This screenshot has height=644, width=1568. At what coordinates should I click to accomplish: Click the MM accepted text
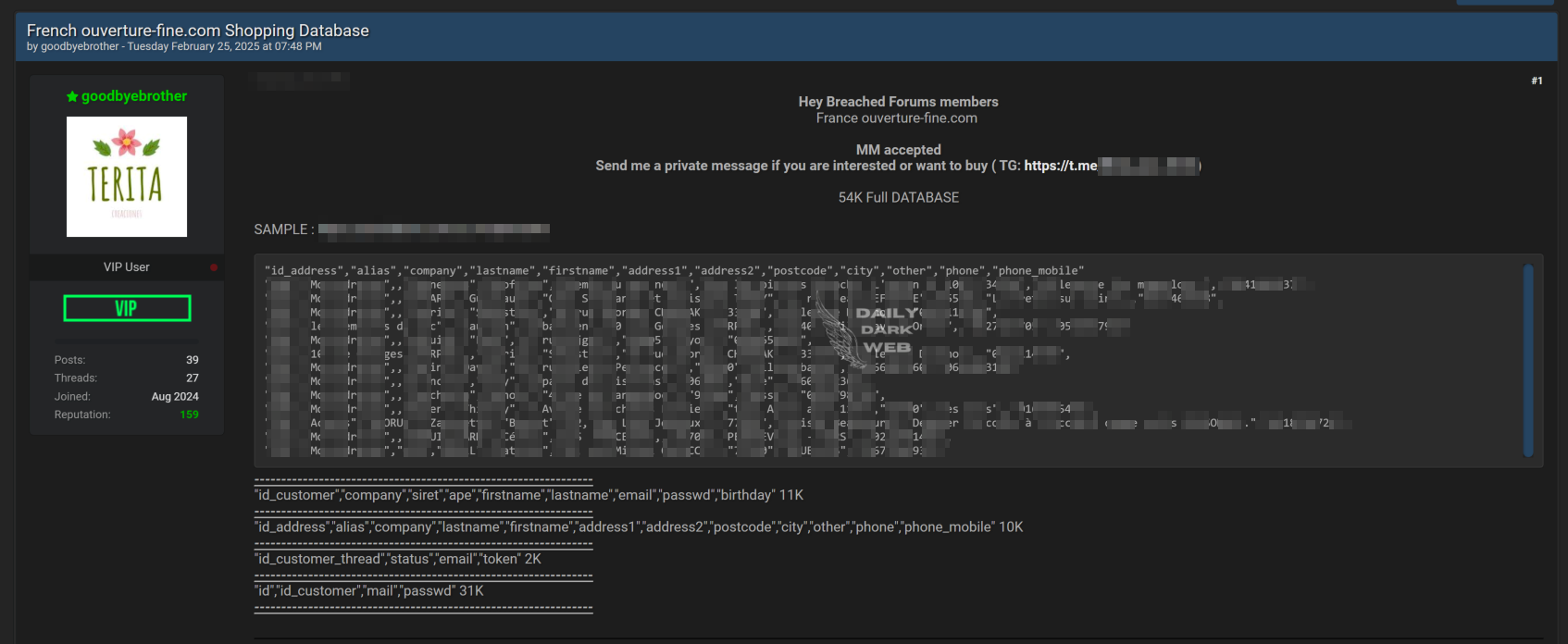click(899, 149)
